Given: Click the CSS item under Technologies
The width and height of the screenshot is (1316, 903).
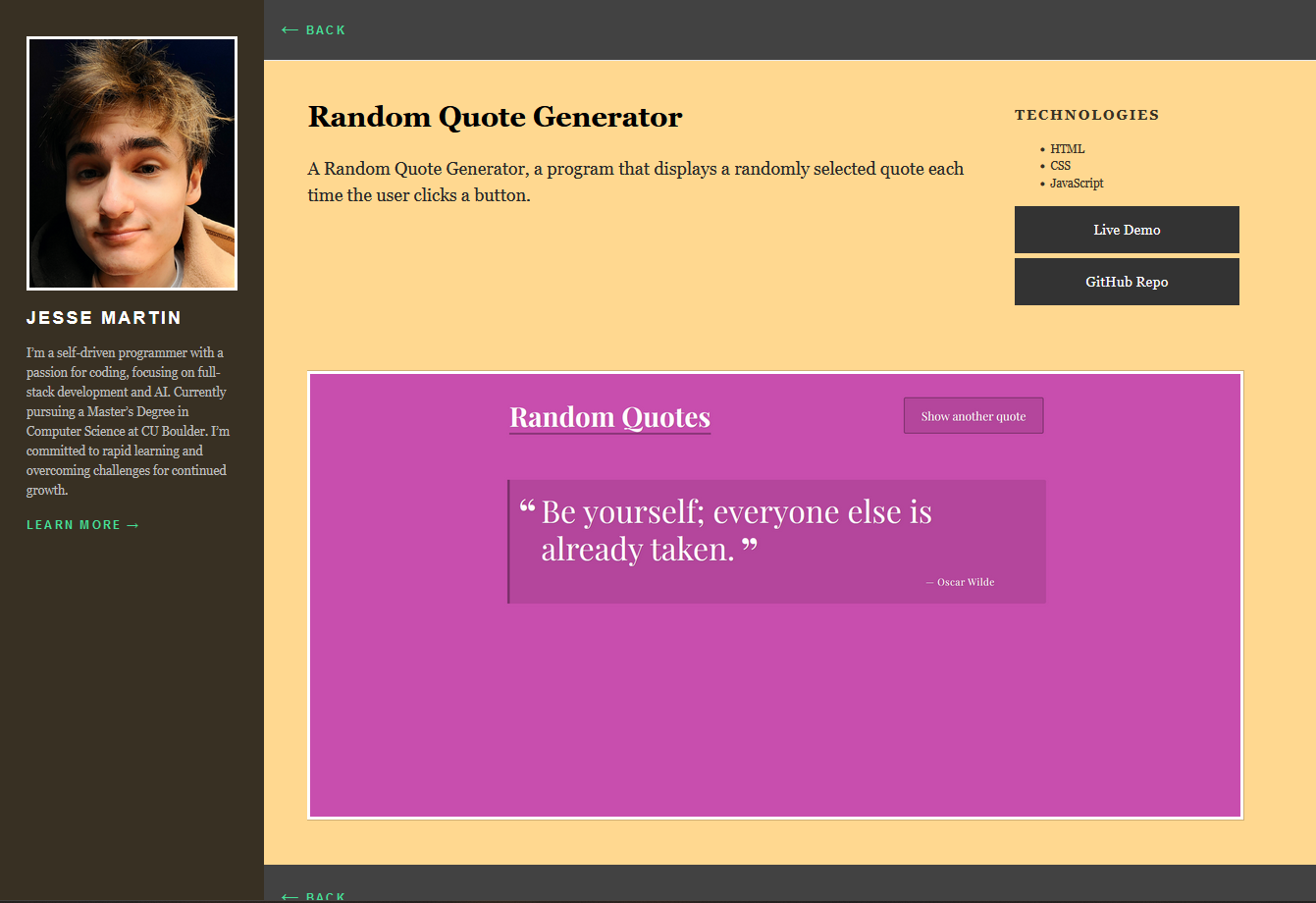Looking at the screenshot, I should [x=1061, y=166].
